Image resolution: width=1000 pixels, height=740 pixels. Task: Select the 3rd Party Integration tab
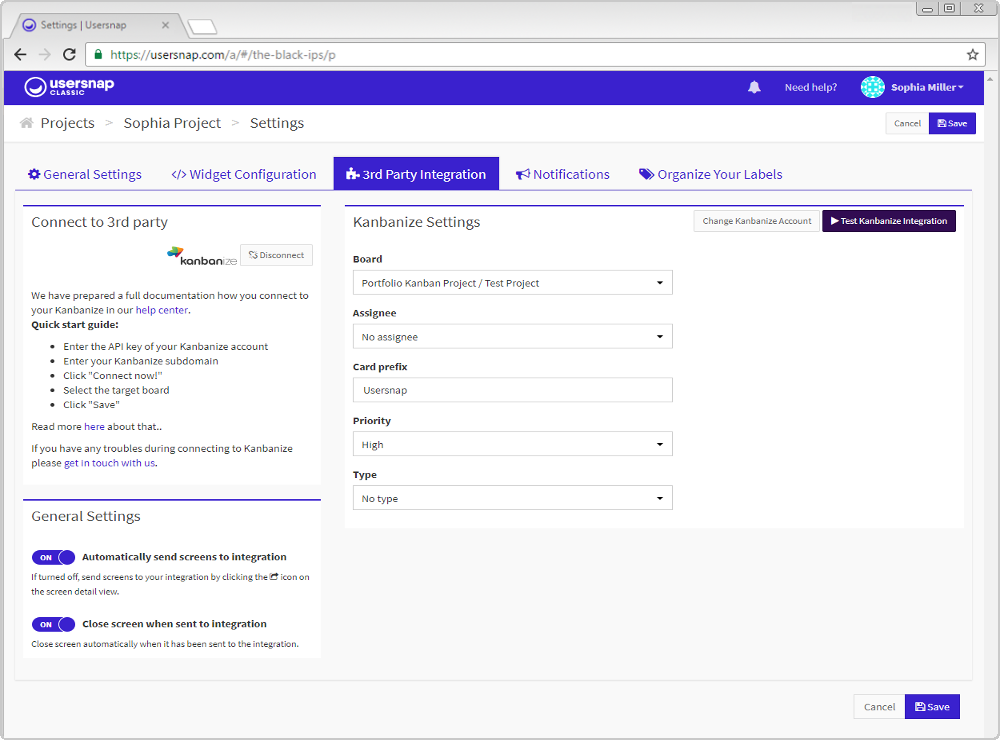(416, 174)
